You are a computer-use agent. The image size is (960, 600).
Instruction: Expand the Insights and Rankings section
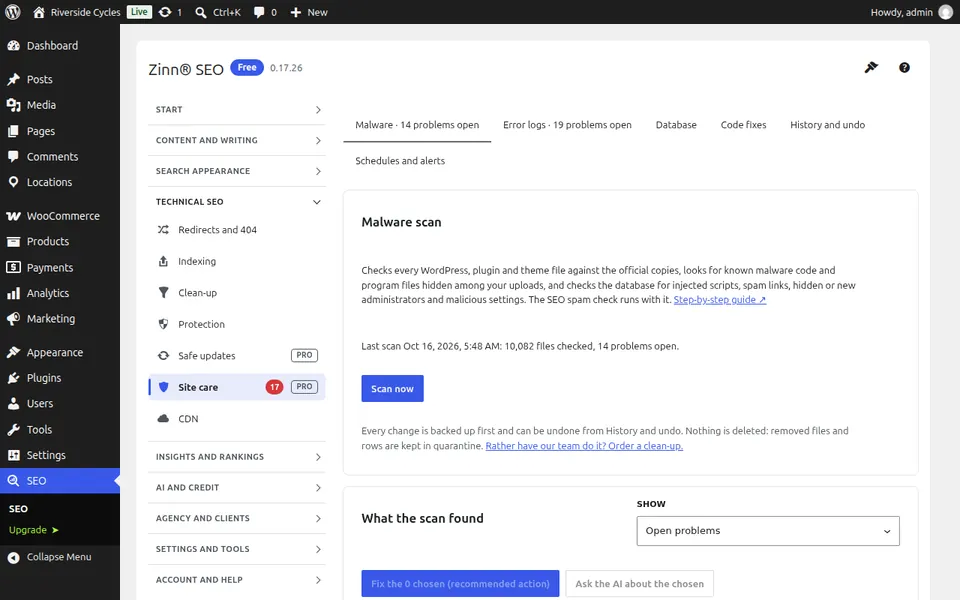[x=236, y=457]
